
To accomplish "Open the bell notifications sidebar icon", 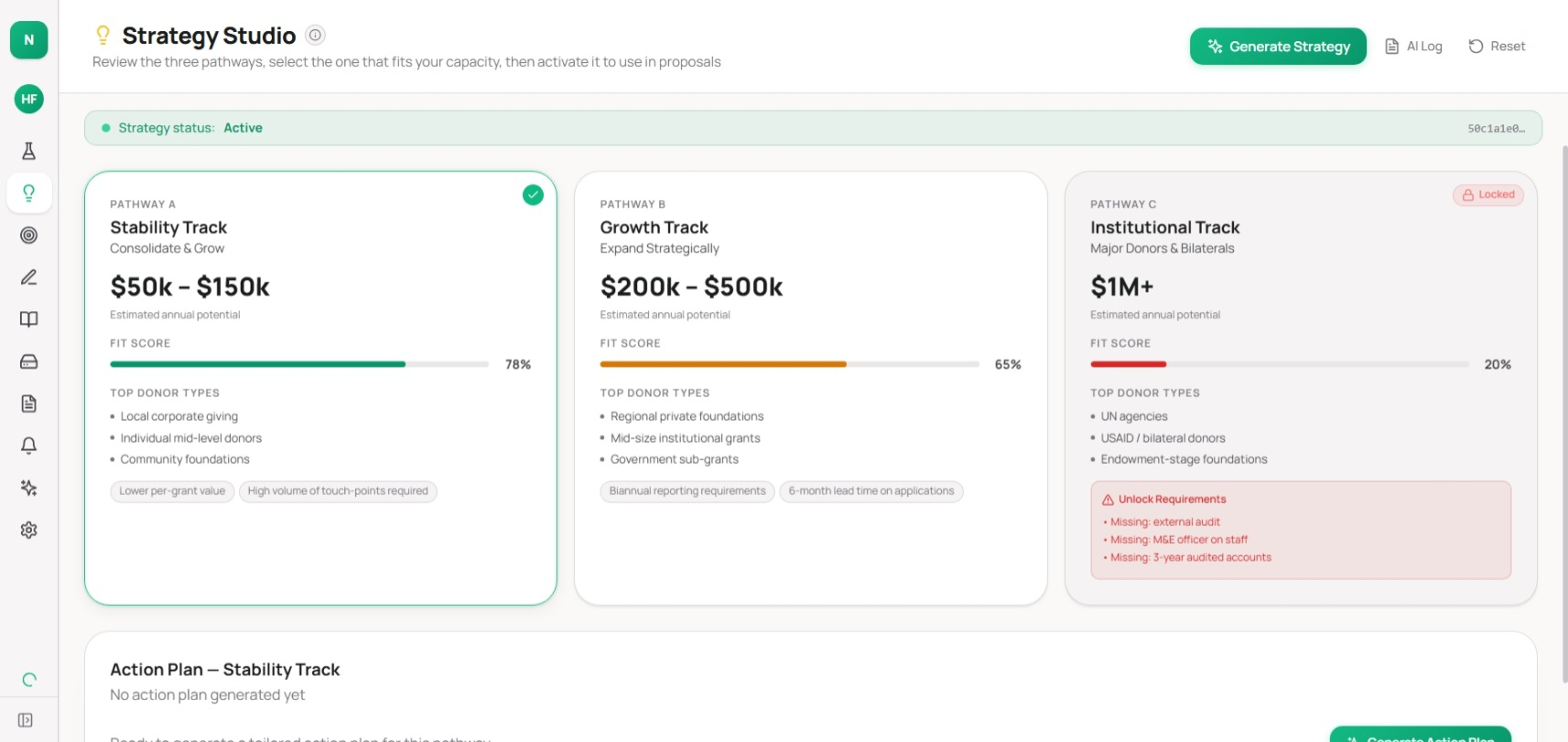I will pos(28,446).
